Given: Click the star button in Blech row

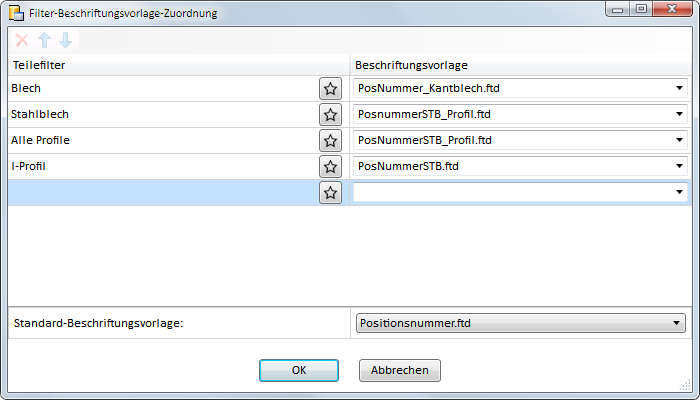Looking at the screenshot, I should (x=330, y=88).
